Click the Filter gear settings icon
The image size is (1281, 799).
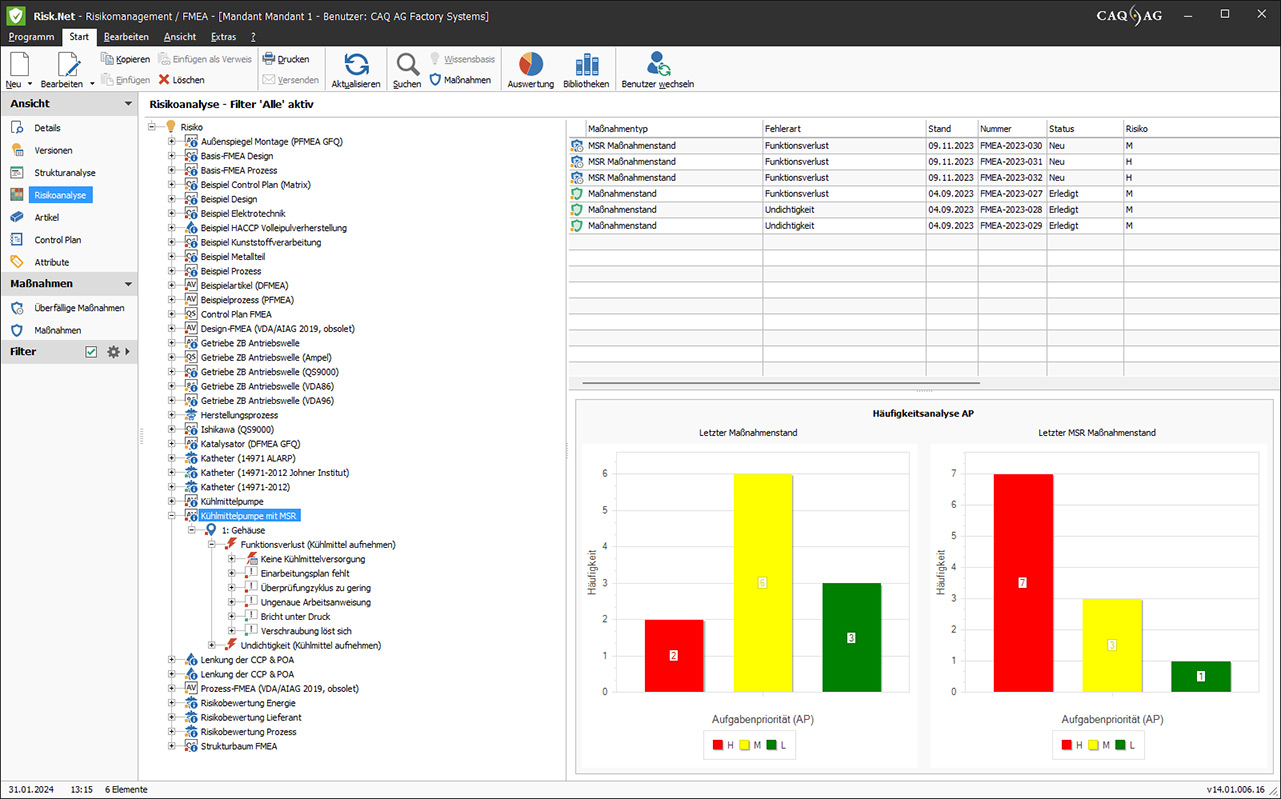(x=113, y=352)
